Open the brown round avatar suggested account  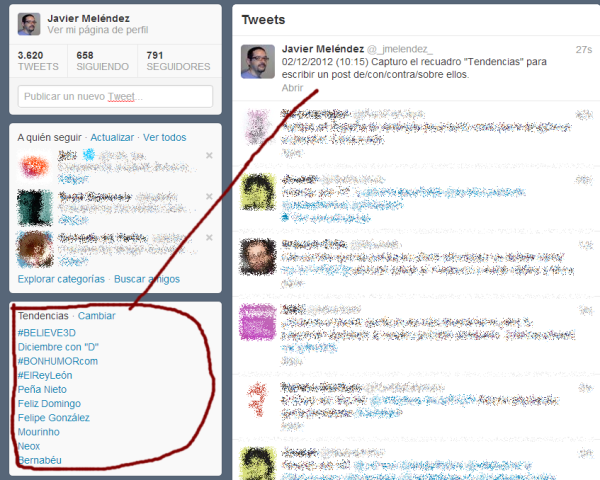pos(35,249)
